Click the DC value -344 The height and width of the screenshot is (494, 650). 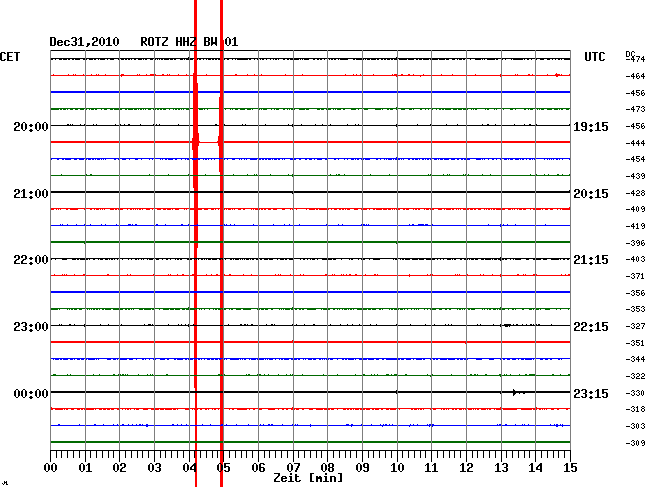[635, 360]
